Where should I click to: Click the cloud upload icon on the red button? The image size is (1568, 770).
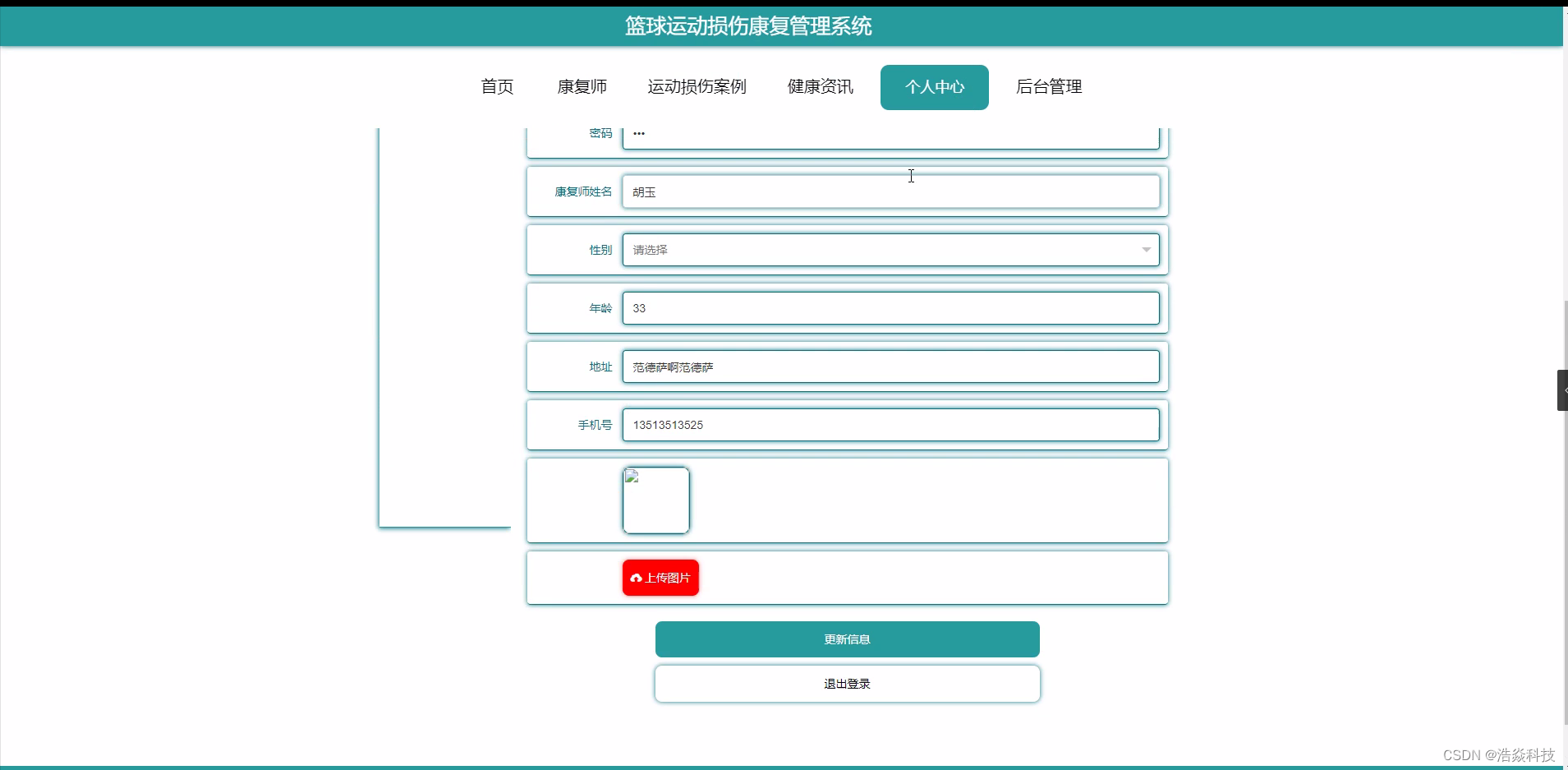(x=638, y=578)
